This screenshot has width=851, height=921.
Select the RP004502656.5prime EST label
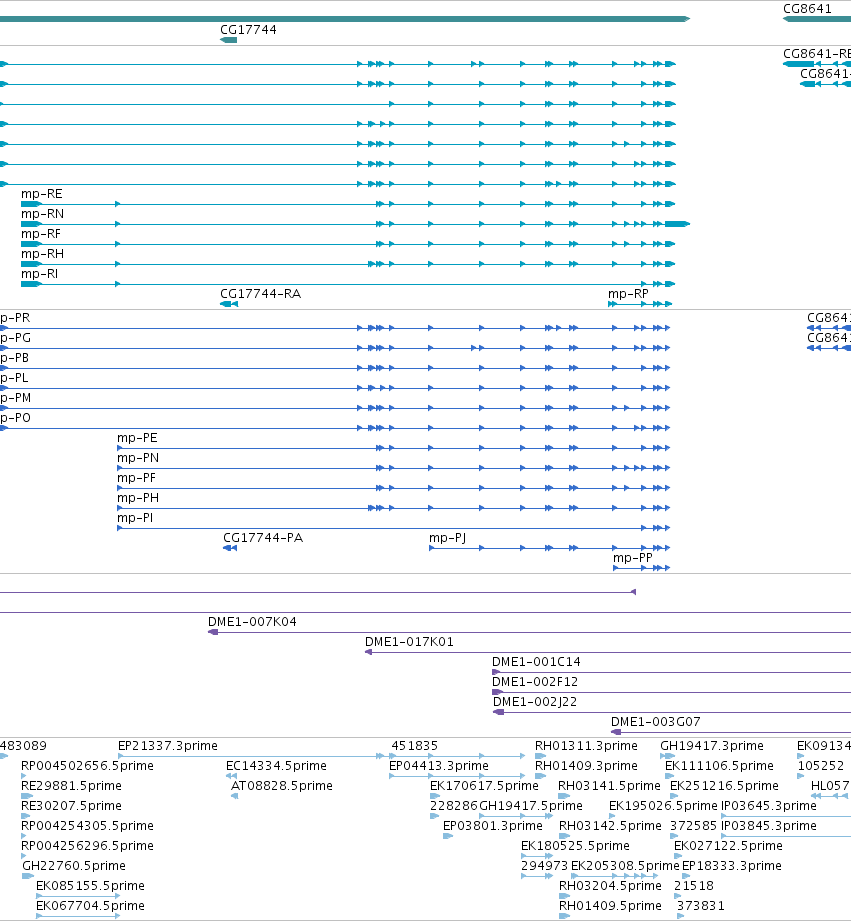point(87,765)
